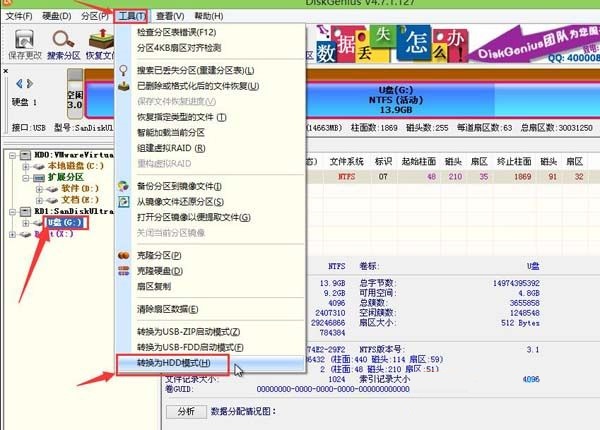The height and width of the screenshot is (430, 600).
Task: Collapse the HD0:VMwareVirtual tree node
Action: click(x=13, y=155)
